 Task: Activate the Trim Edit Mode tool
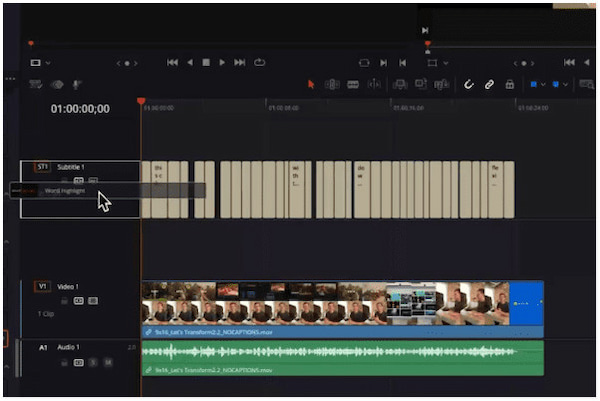332,85
